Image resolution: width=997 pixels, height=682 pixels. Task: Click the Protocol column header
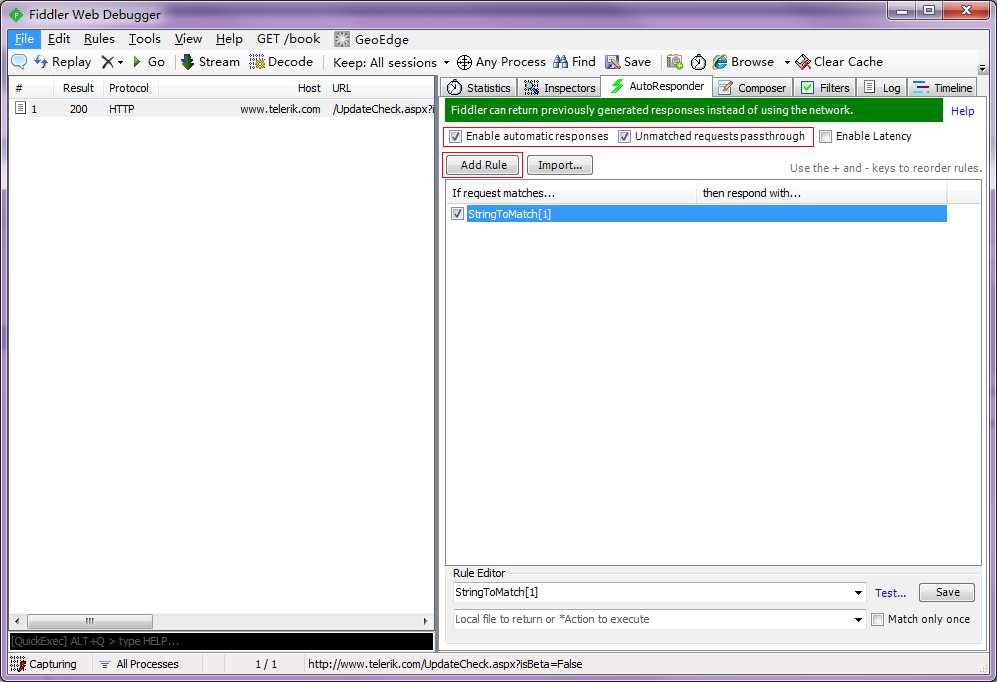click(129, 88)
